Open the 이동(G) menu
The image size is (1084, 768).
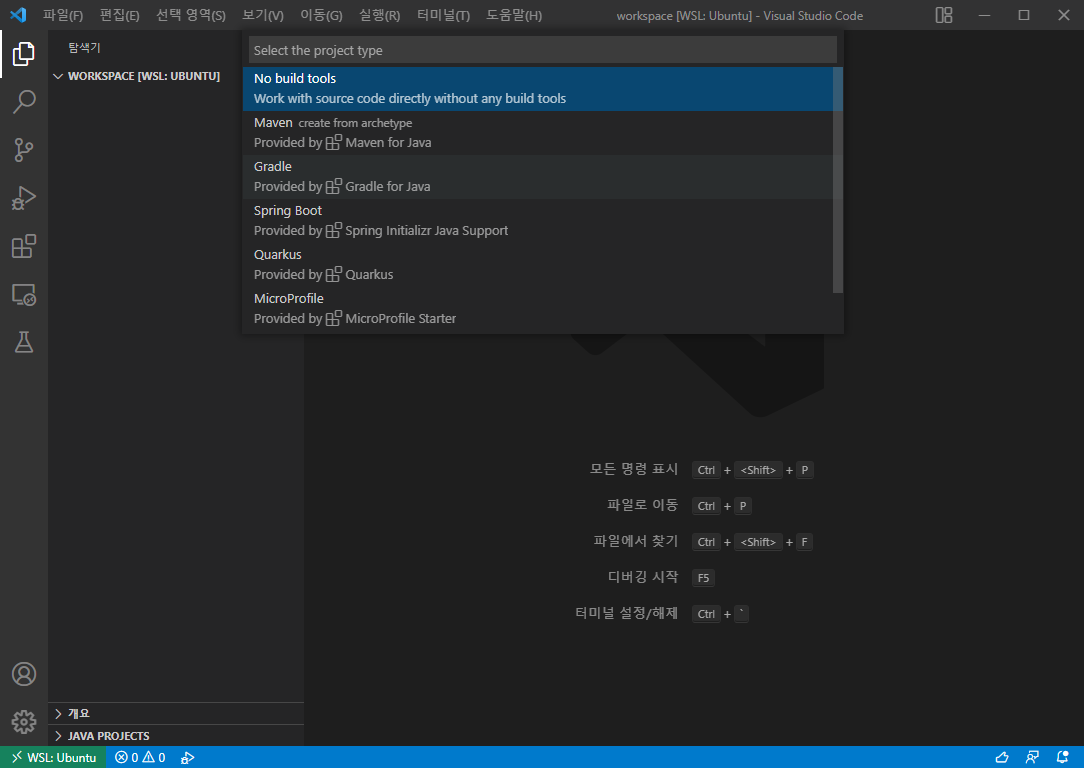[x=321, y=15]
